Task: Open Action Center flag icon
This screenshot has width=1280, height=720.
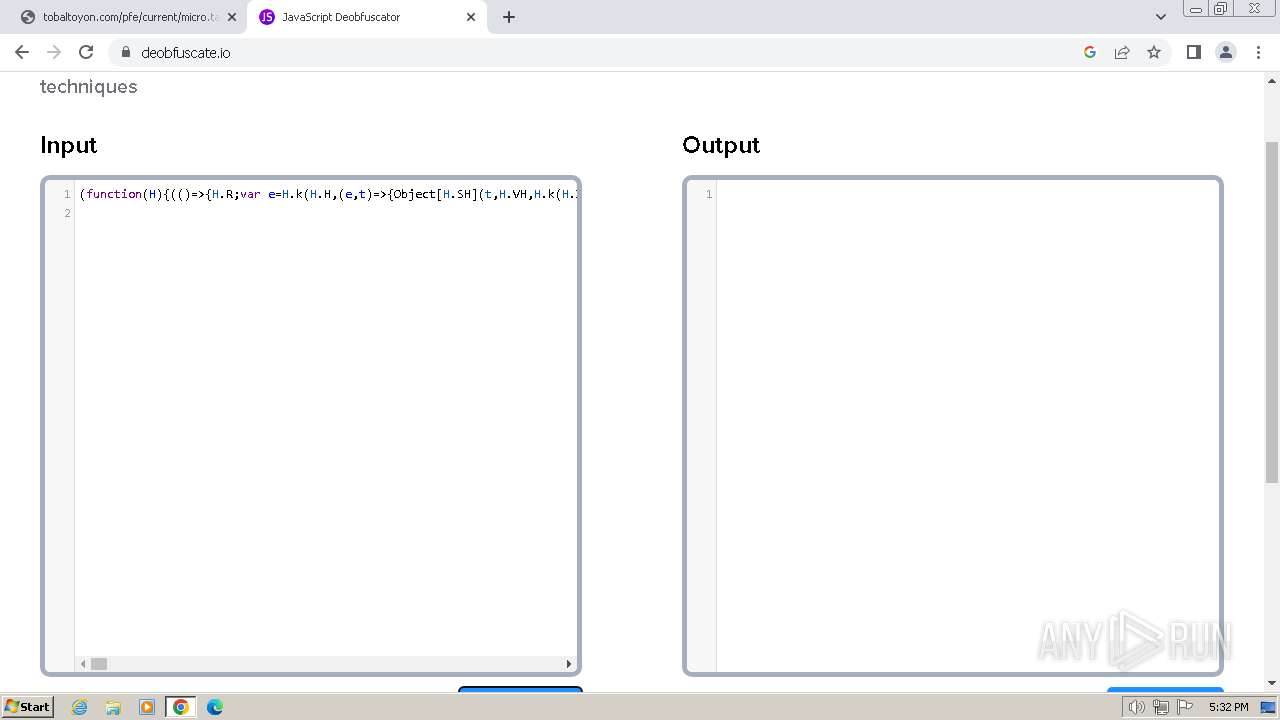Action: coord(1185,707)
